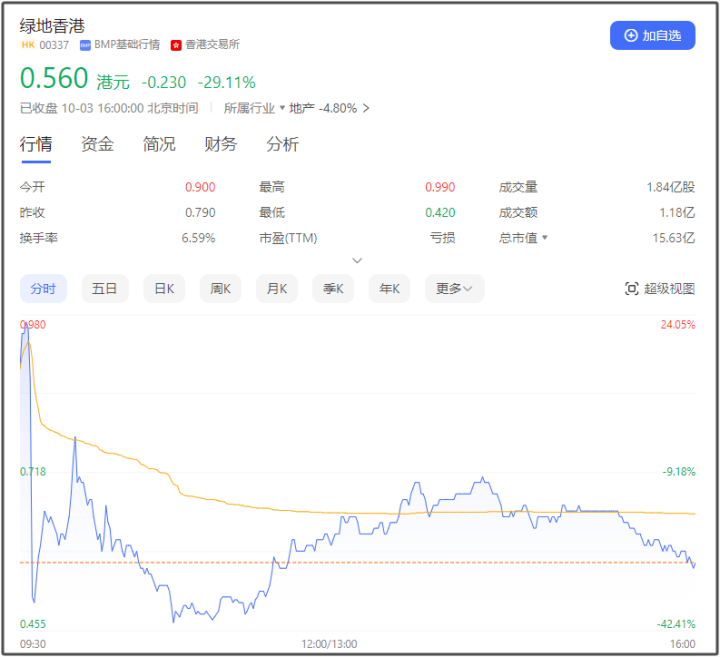
Task: Open the 所属行业 dropdown
Action: click(x=254, y=108)
